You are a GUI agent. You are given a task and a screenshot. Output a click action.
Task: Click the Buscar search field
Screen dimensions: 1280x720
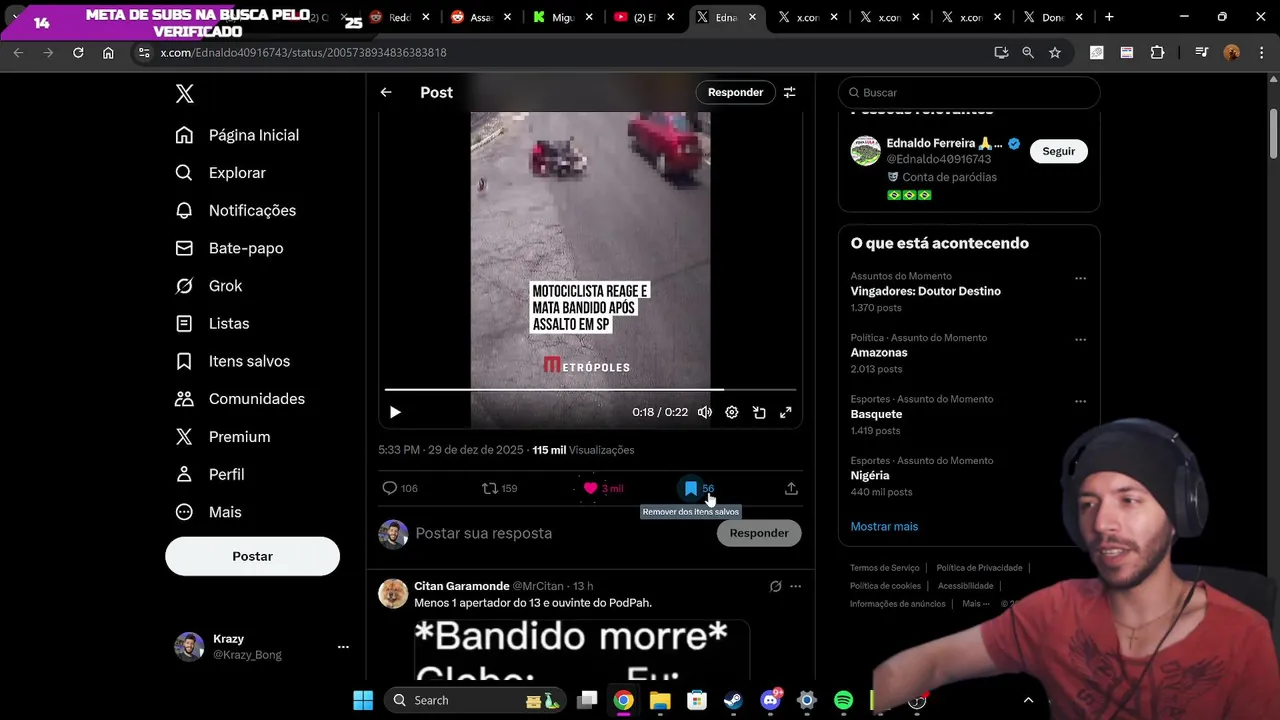coord(969,92)
